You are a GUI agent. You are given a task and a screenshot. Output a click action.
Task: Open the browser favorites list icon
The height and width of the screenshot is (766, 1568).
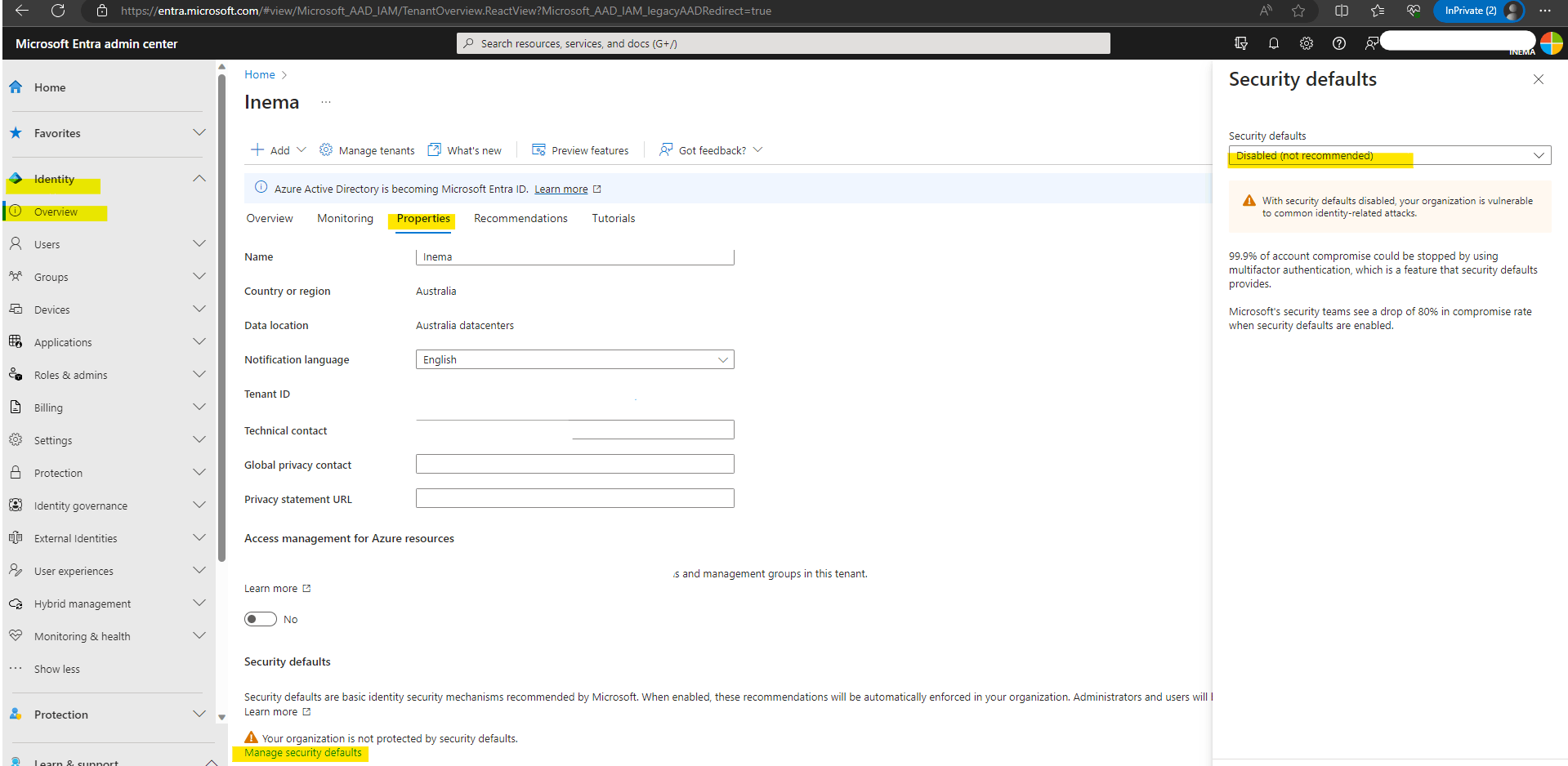click(1378, 11)
